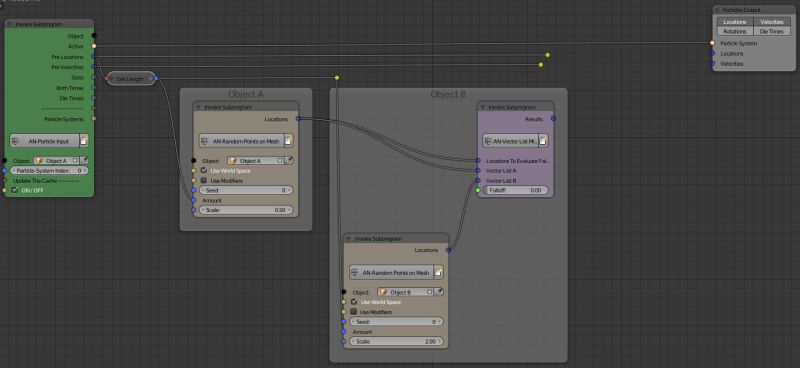Screen dimensions: 800x368
Task: Click new-subprogram icon beside AN-Particle Input
Action: 84,140
